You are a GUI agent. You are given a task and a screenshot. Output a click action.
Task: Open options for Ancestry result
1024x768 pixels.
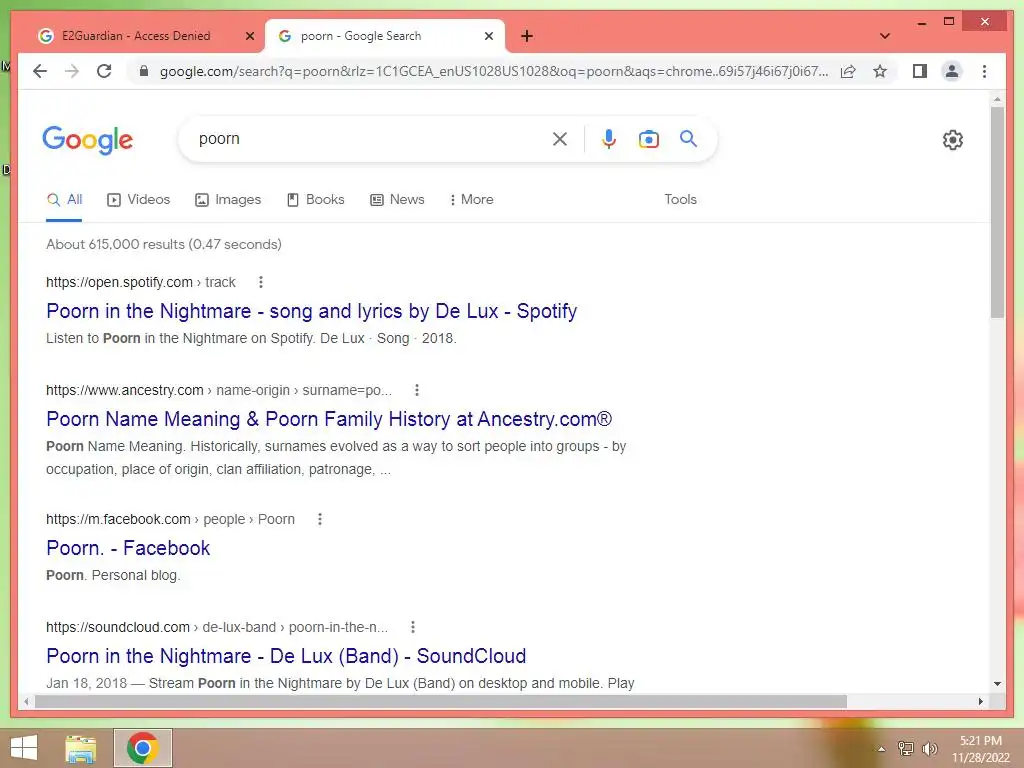pos(417,390)
